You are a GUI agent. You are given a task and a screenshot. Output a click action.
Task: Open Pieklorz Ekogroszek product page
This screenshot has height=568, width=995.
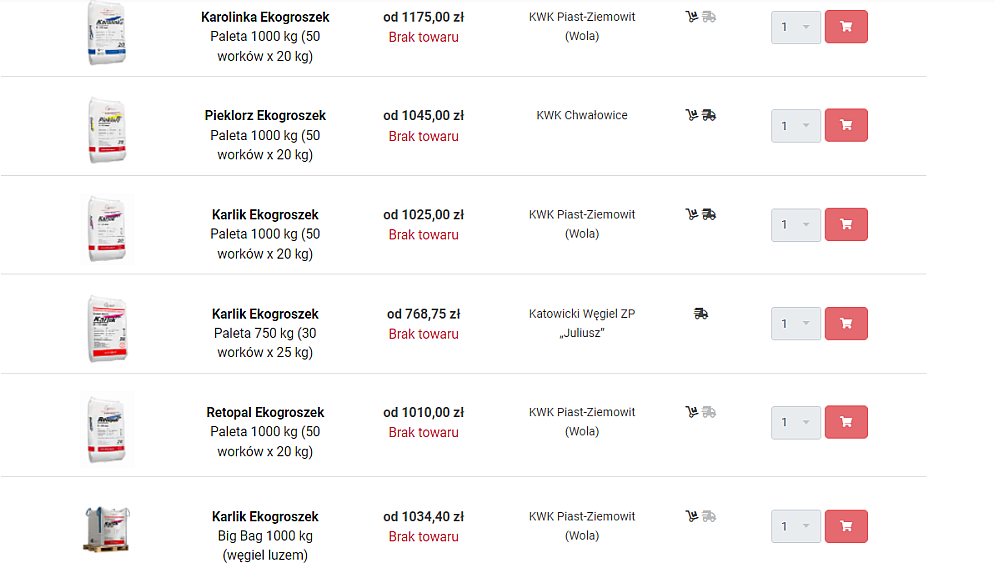pos(265,116)
